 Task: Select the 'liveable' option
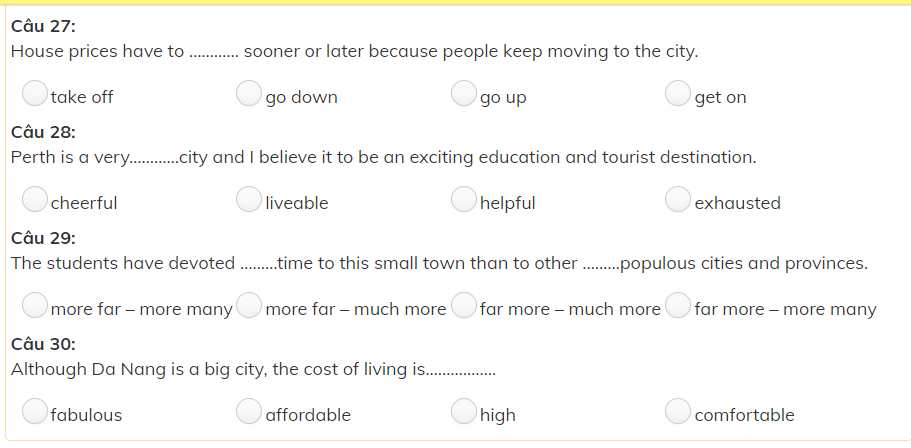249,200
